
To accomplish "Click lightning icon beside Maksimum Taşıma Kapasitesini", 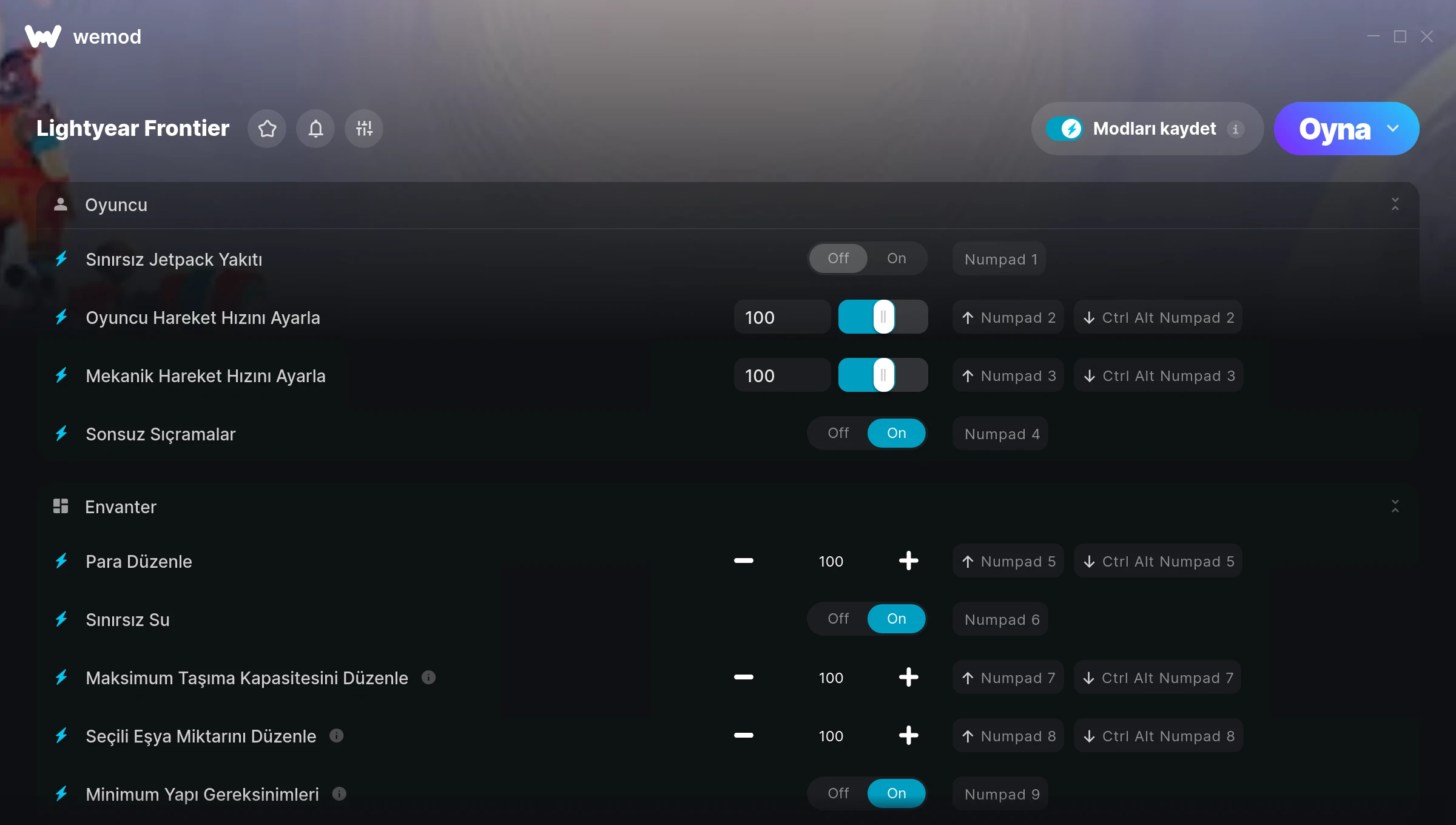I will 61,678.
